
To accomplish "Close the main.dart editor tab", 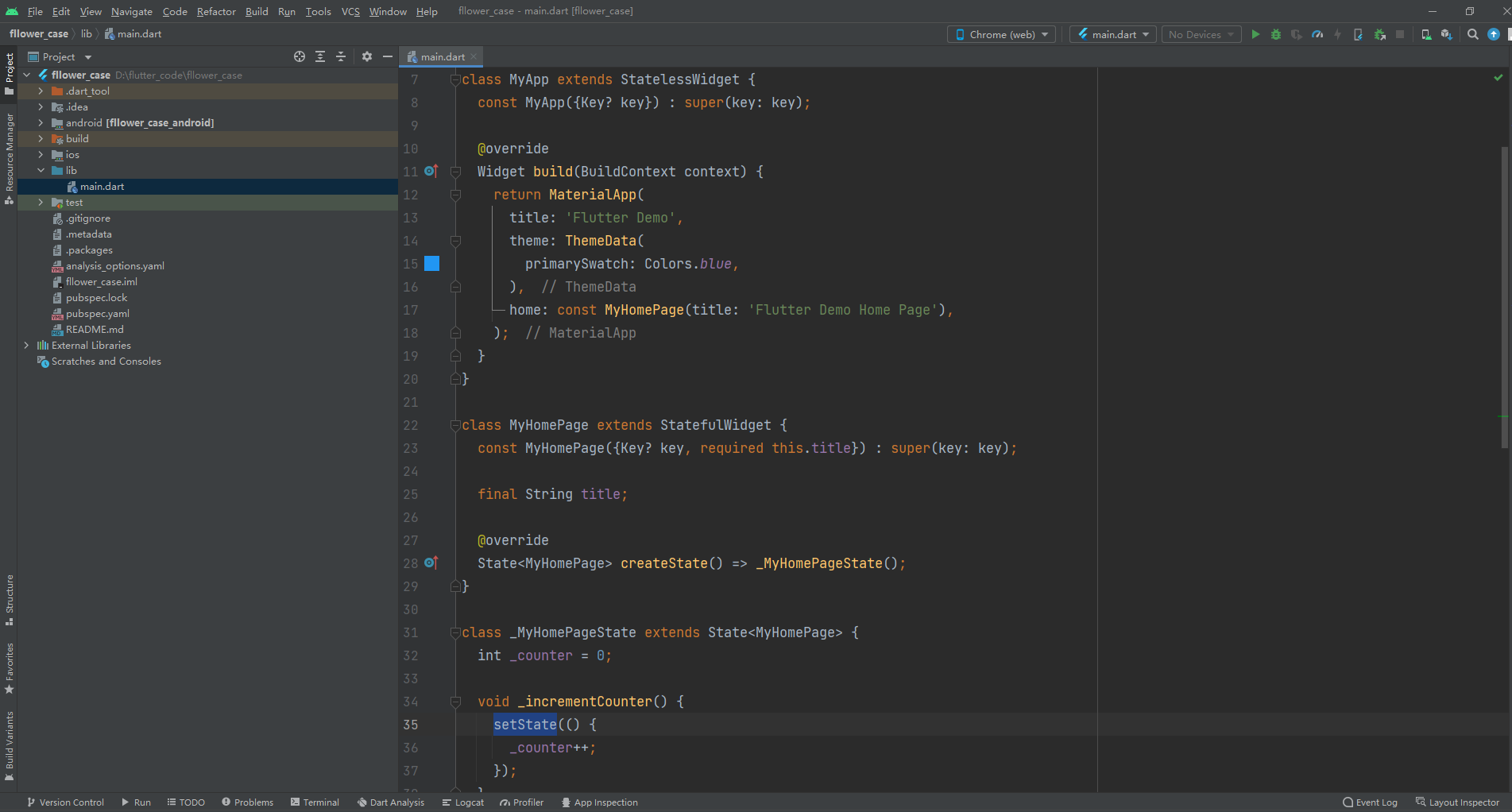I will coord(474,56).
